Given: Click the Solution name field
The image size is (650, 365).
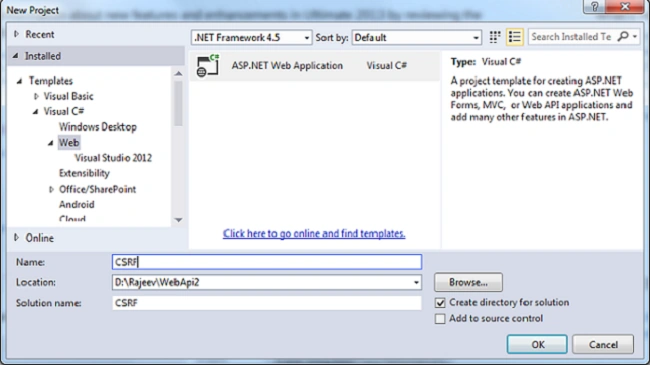Looking at the screenshot, I should pos(267,303).
